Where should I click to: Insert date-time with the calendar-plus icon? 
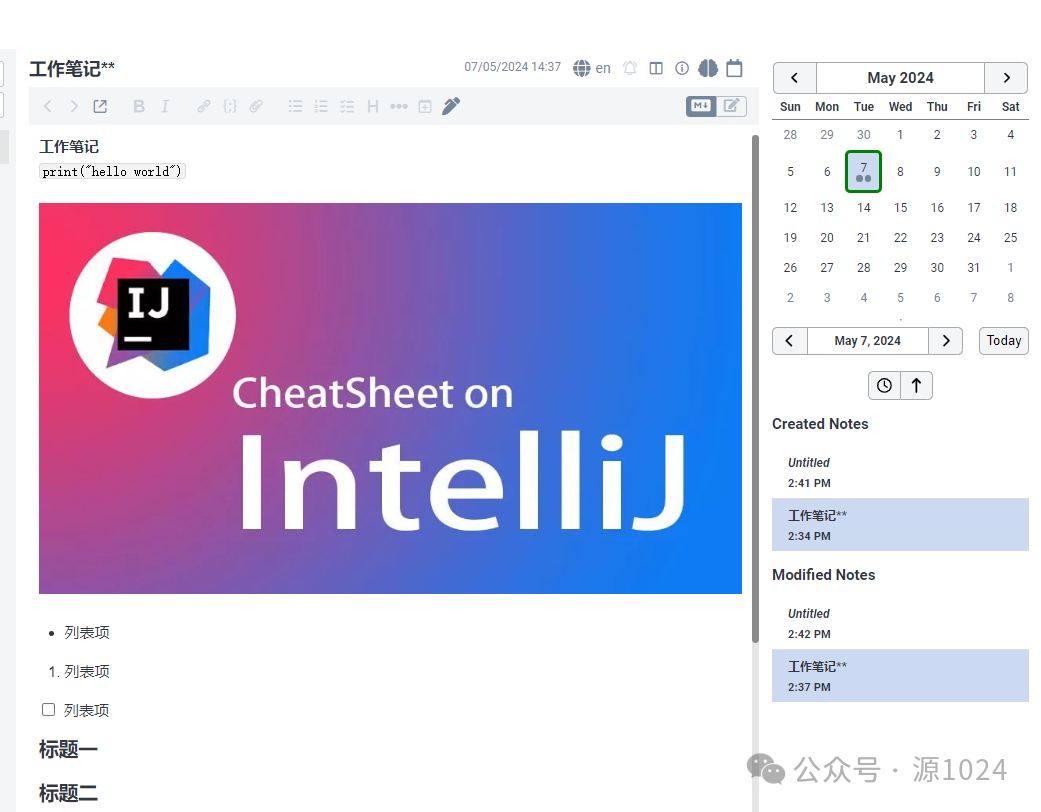tap(425, 106)
